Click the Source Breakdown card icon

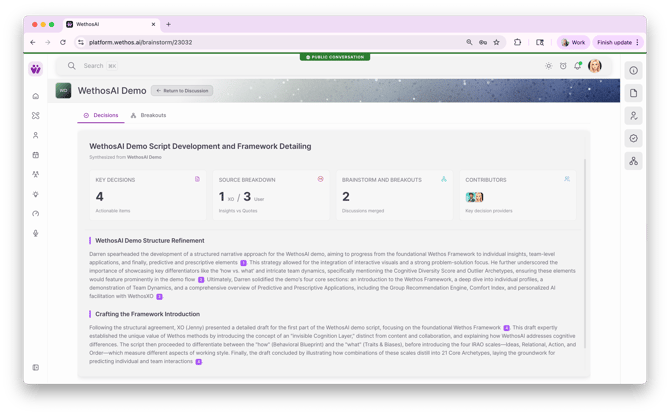coord(320,179)
